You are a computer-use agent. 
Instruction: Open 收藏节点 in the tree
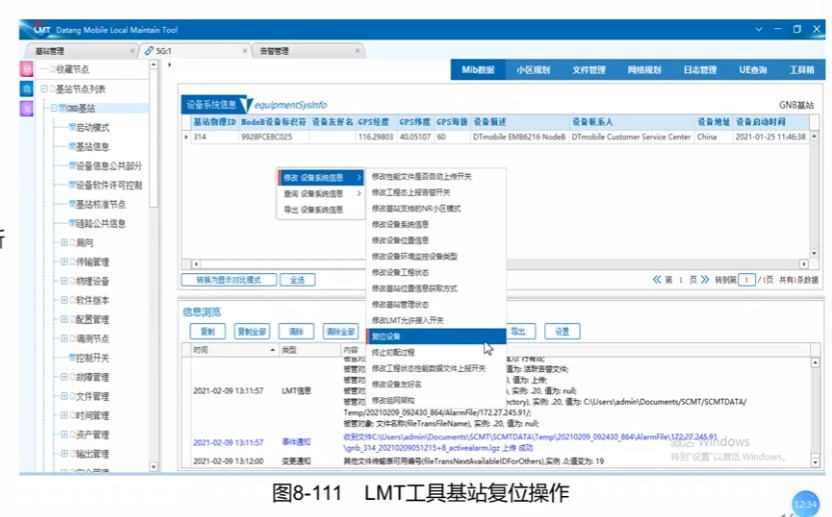73,69
